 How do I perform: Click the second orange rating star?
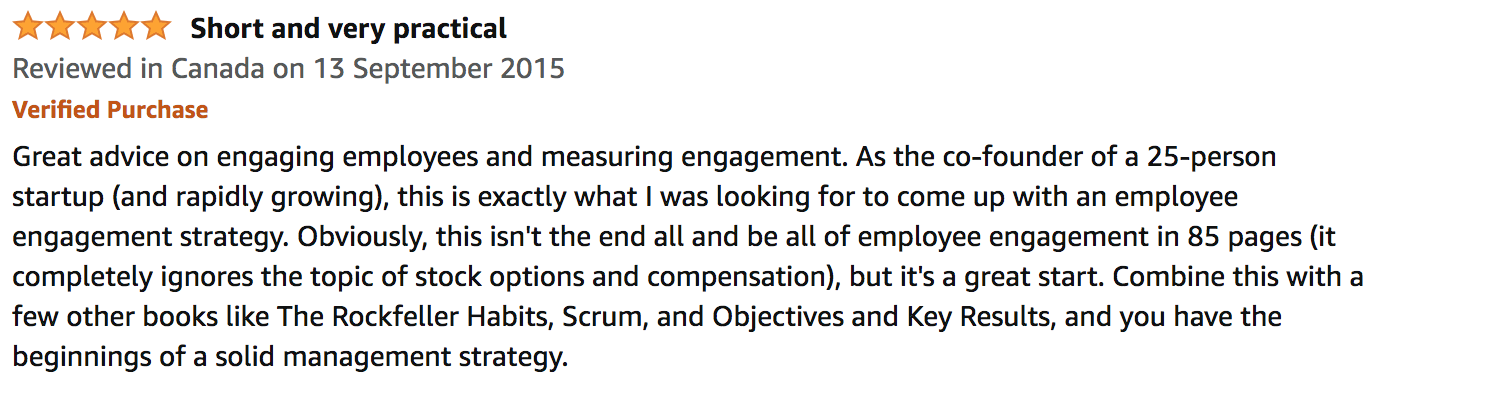coord(60,28)
